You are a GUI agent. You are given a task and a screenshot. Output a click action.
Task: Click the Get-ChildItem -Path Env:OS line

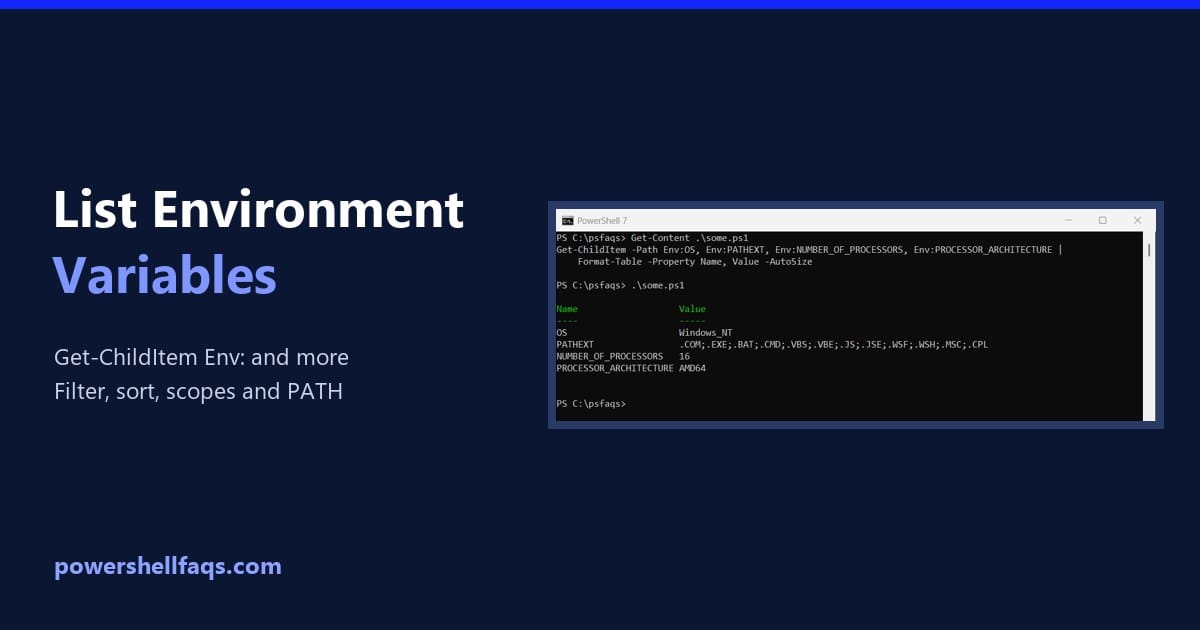[810, 250]
